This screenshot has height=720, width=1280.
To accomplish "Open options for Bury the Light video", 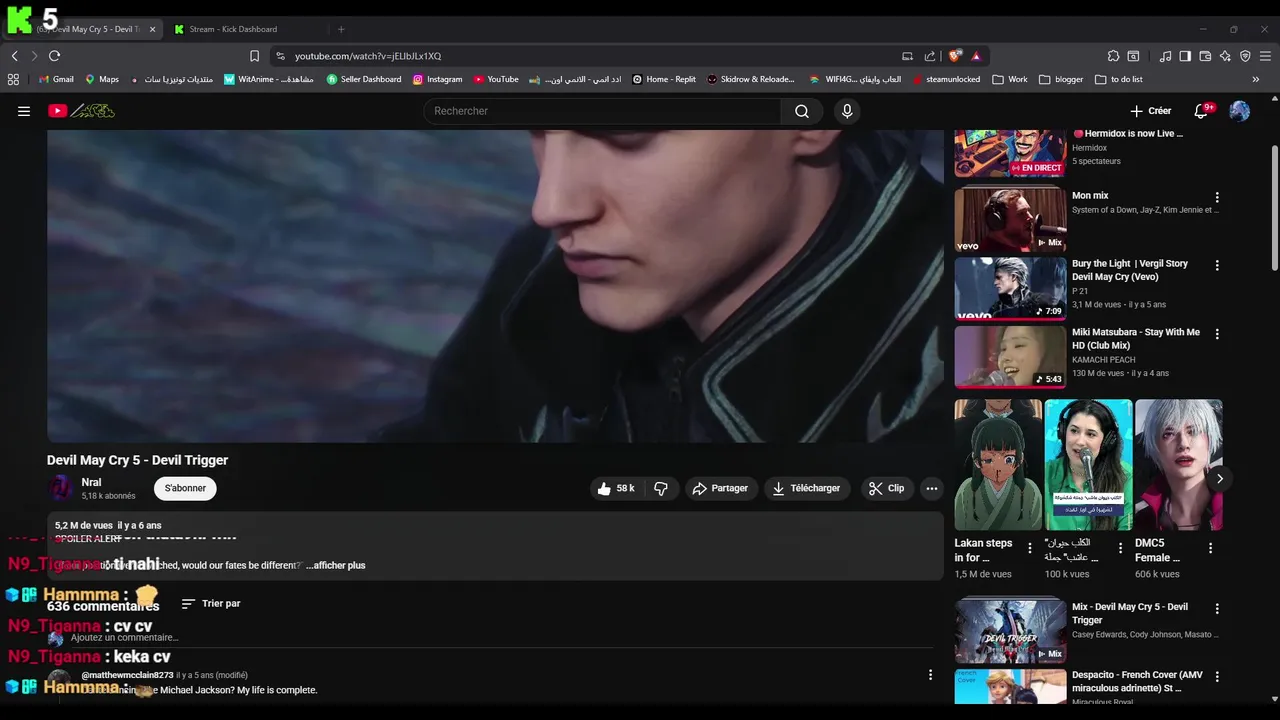I will tap(1217, 266).
